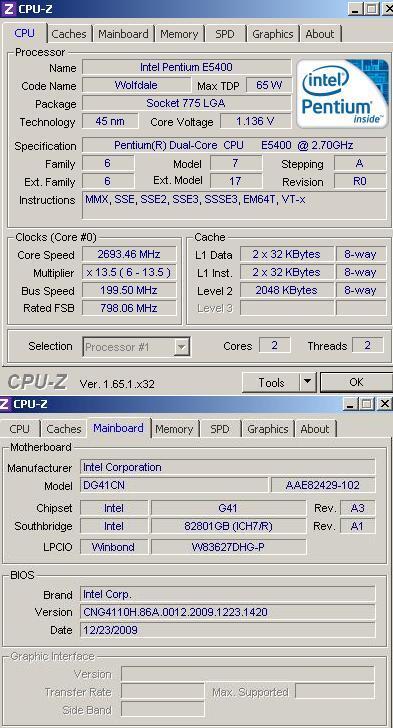Click the Intel Pentium inside logo
This screenshot has height=728, width=393.
pyautogui.click(x=342, y=93)
